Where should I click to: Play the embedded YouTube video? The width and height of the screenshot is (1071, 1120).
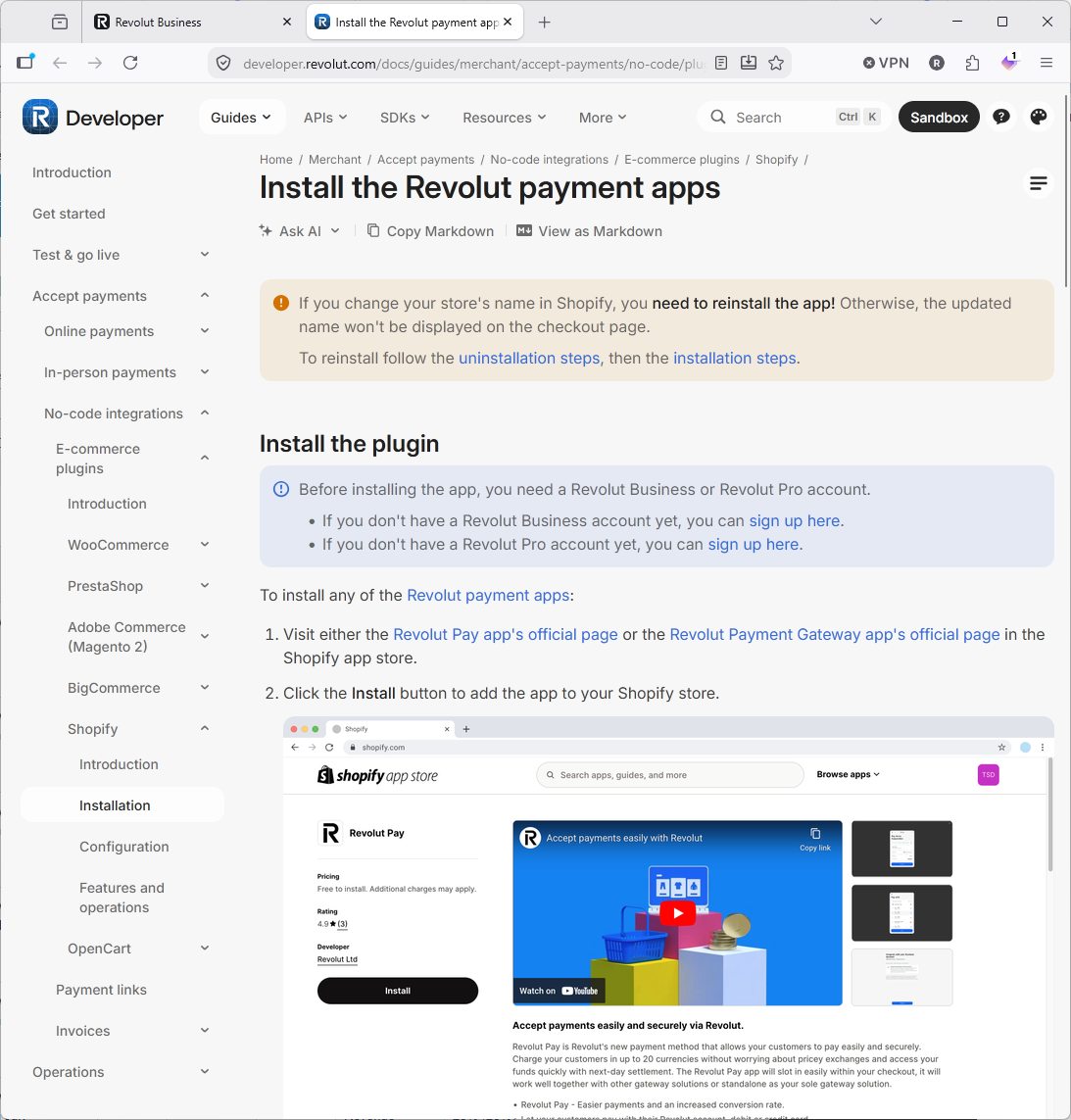677,912
